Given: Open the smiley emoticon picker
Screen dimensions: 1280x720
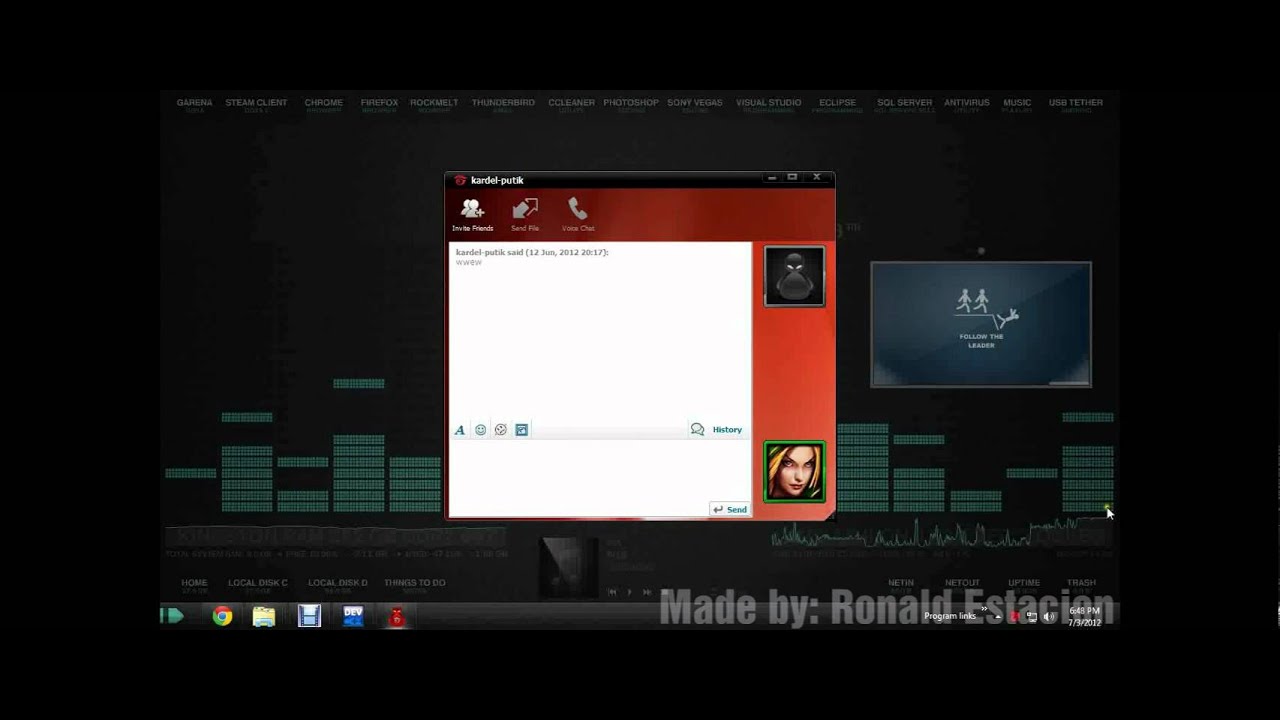Looking at the screenshot, I should tap(480, 430).
